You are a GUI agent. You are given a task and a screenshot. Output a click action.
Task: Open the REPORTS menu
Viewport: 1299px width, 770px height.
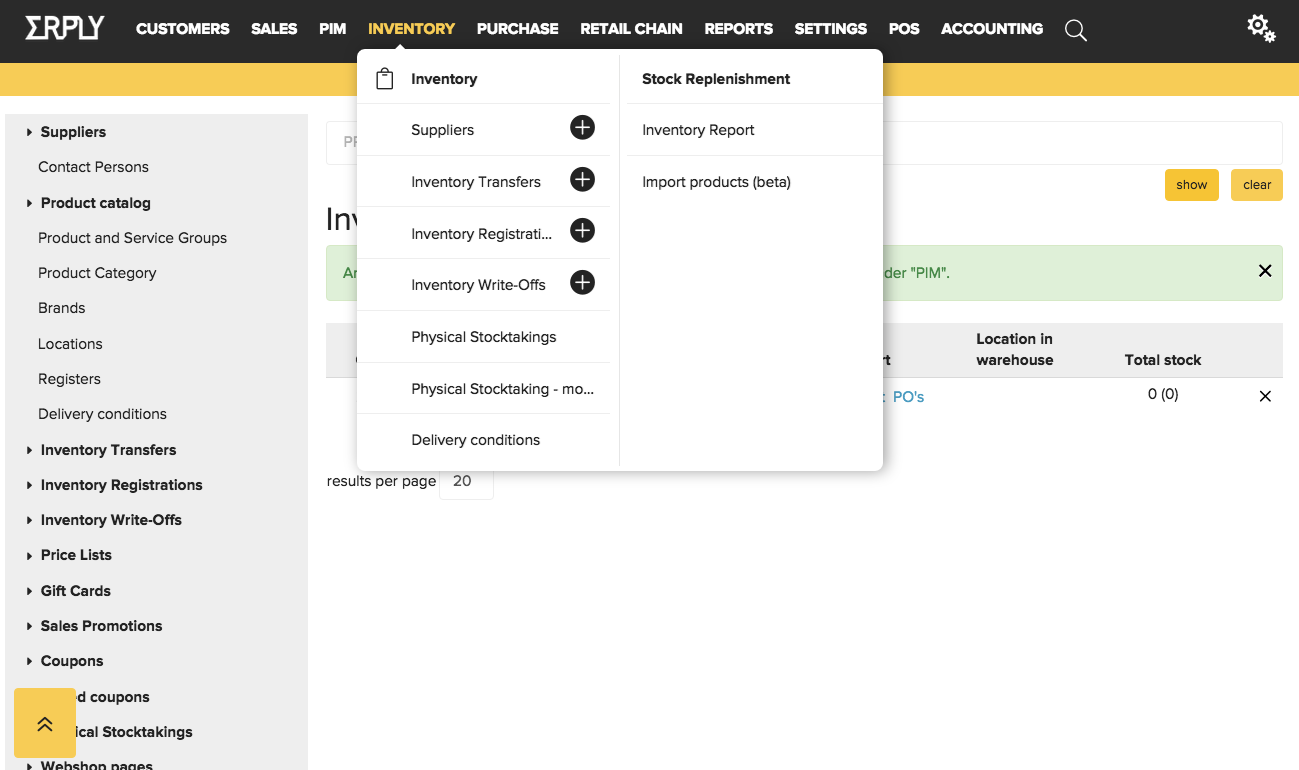pos(738,29)
